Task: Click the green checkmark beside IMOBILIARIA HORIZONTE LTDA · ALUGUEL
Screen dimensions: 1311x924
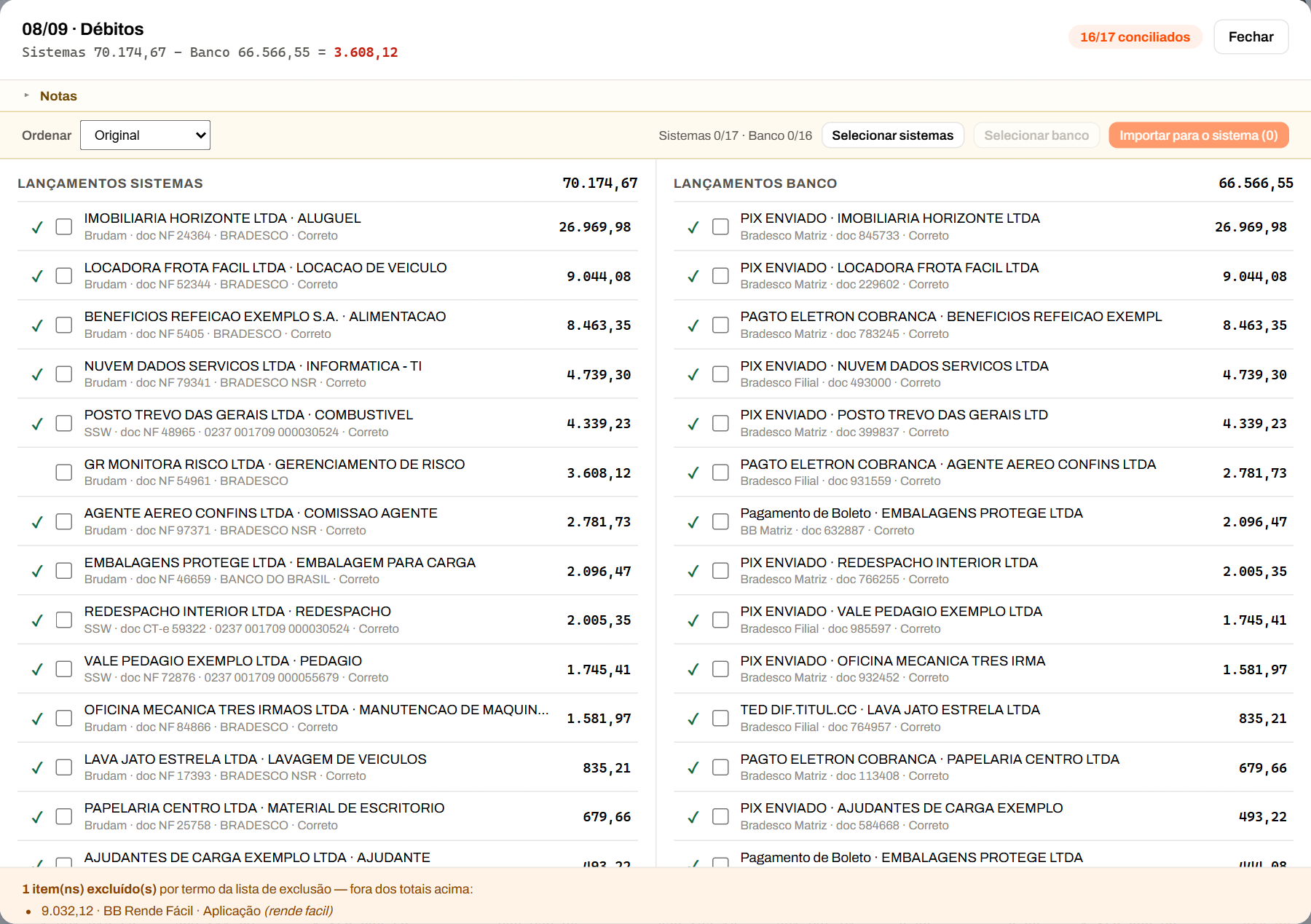Action: [x=37, y=227]
